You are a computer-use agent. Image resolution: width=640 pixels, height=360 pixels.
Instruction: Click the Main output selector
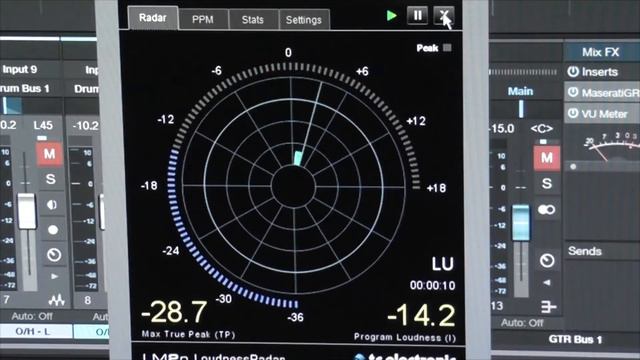click(x=520, y=91)
